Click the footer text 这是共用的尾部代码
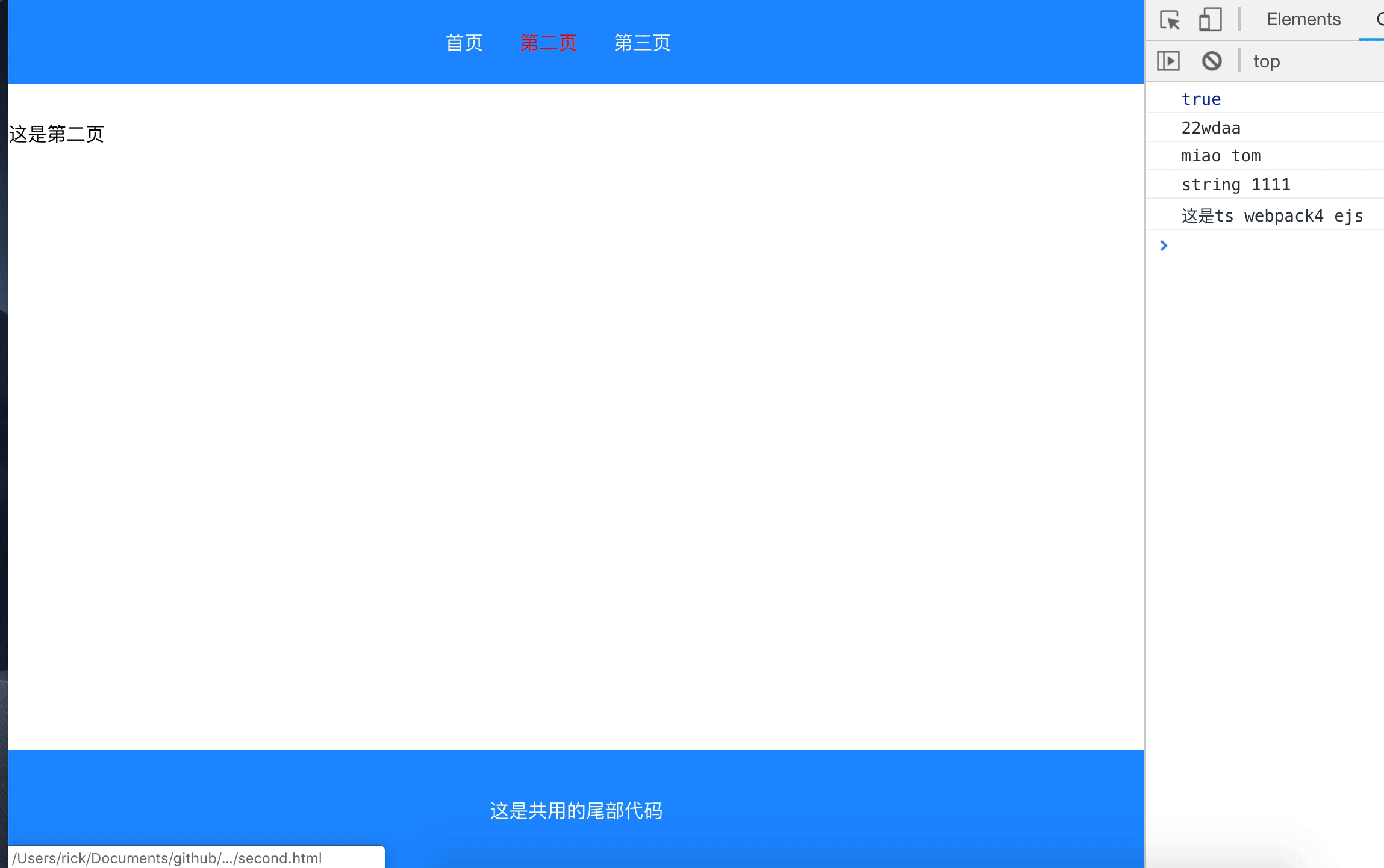This screenshot has height=868, width=1384. click(576, 811)
